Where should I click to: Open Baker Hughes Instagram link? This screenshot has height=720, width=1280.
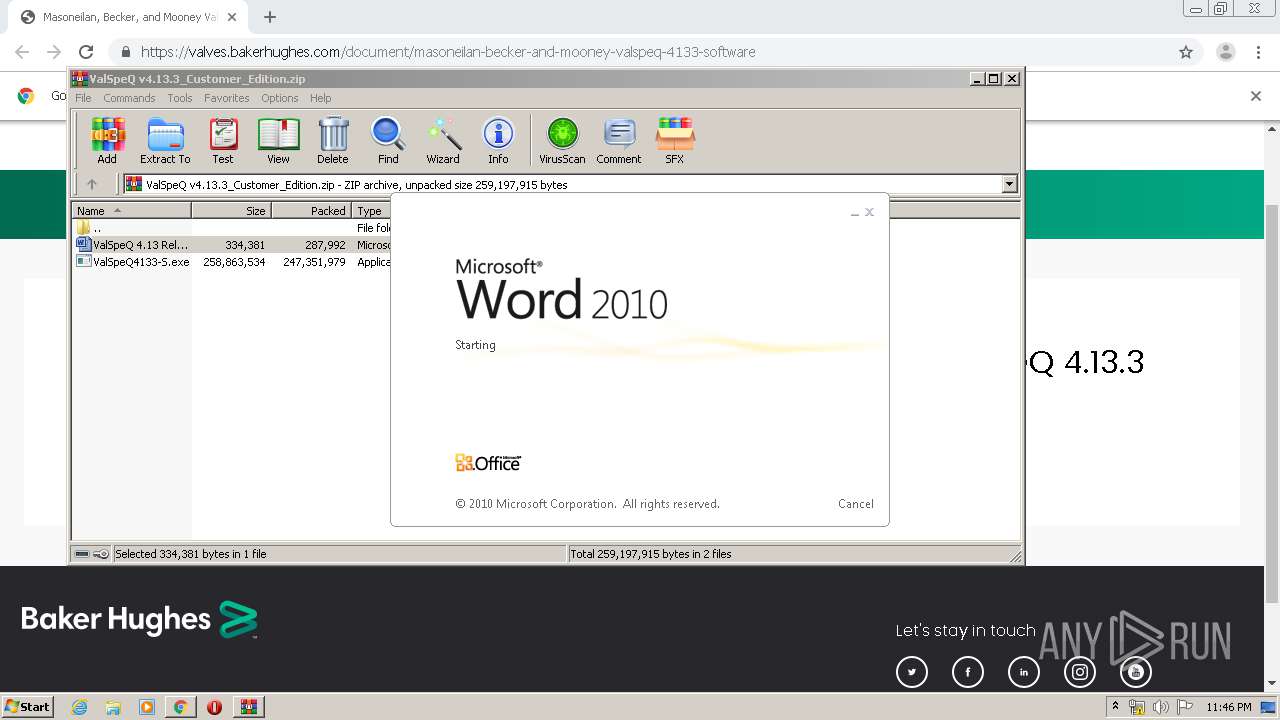(x=1080, y=672)
